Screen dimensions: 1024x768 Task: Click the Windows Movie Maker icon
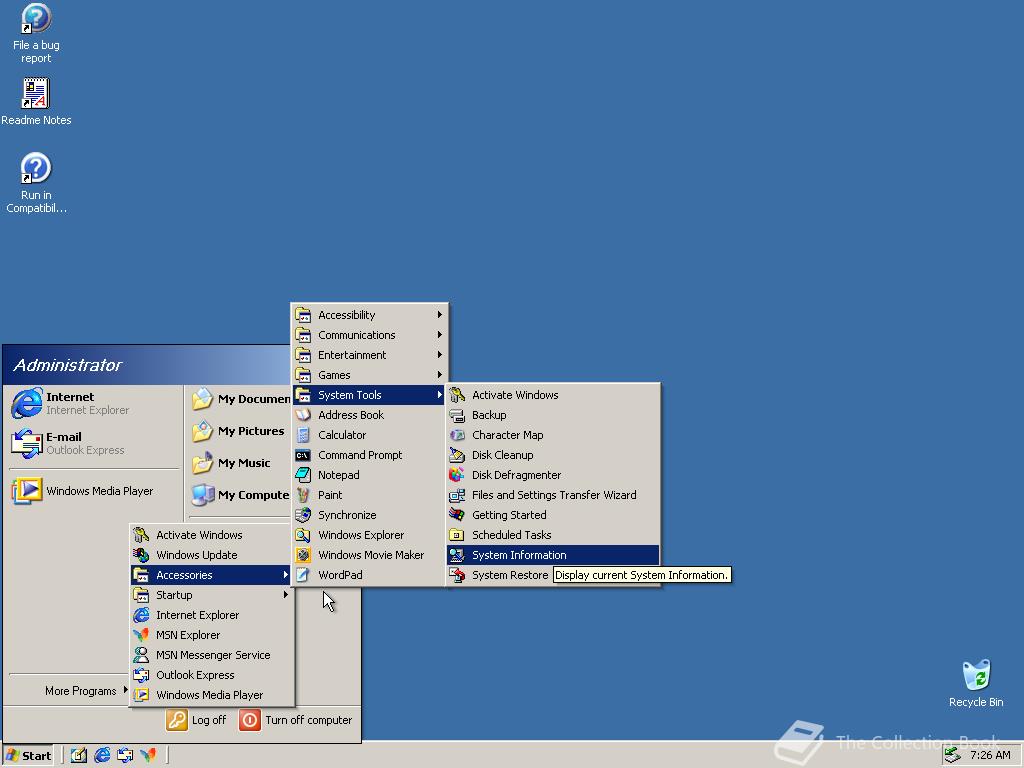click(x=303, y=555)
